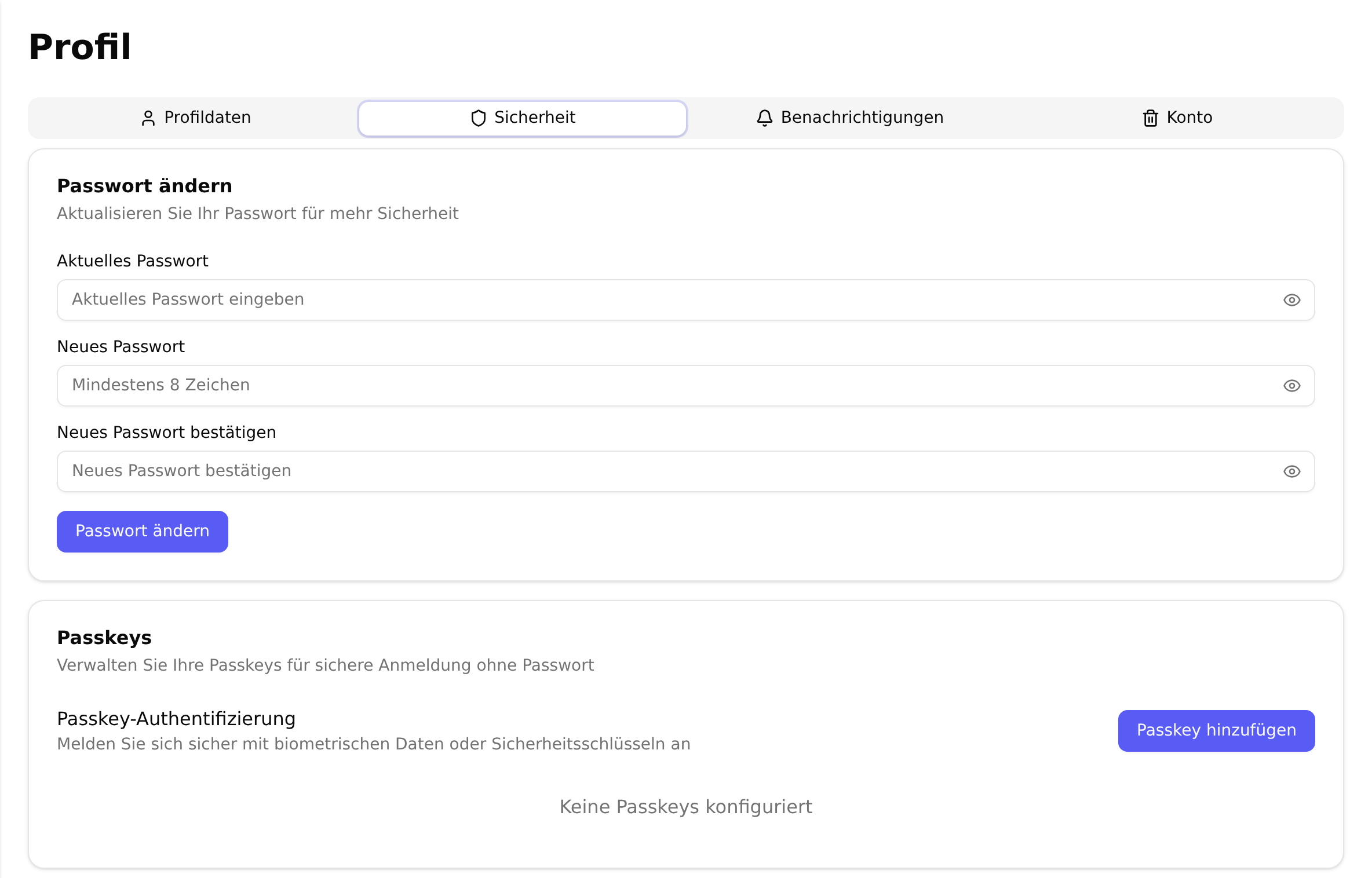Click 'Melden Sie sich sicher' description line
The image size is (1372, 878).
(374, 744)
